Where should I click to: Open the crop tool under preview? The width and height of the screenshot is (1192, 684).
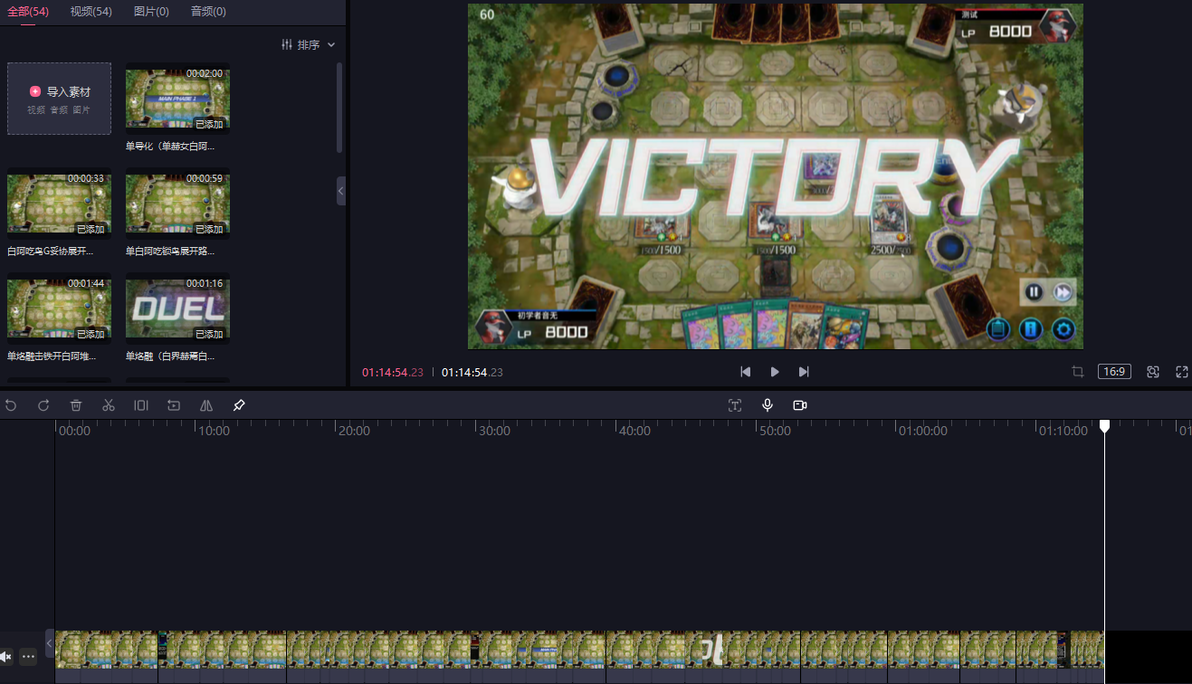coord(1078,372)
